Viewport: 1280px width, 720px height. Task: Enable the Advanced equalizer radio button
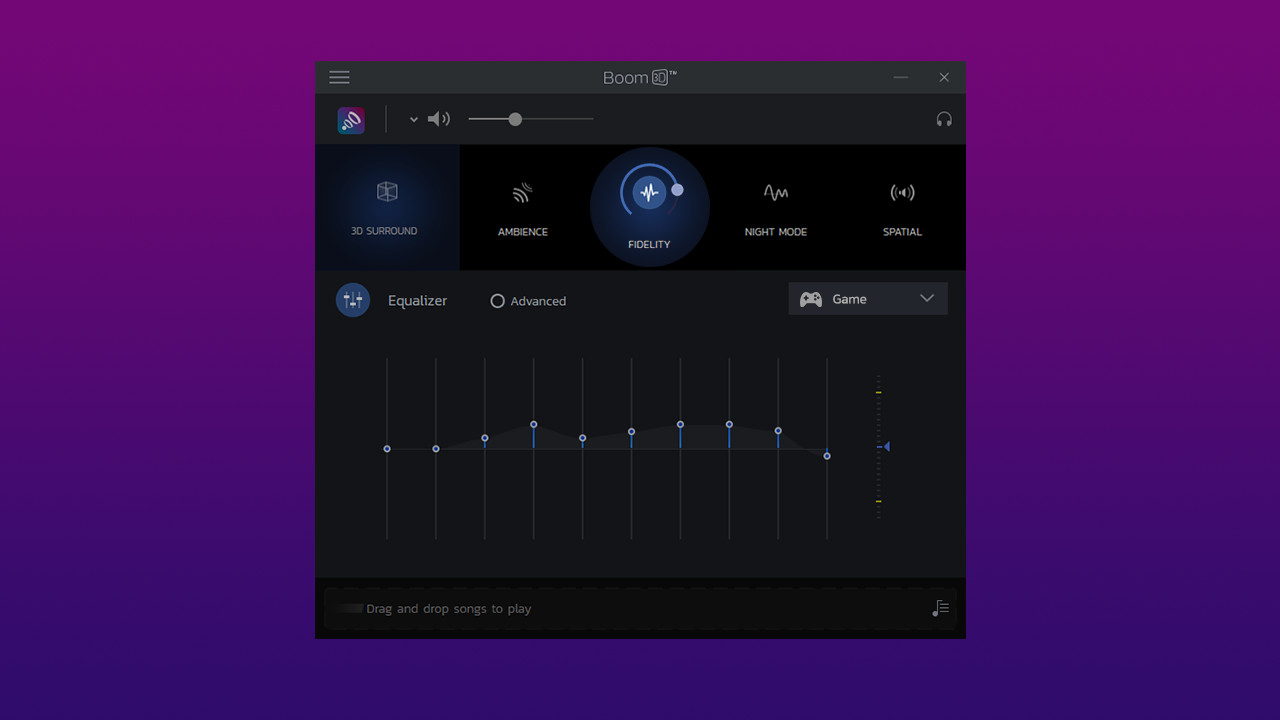[497, 301]
